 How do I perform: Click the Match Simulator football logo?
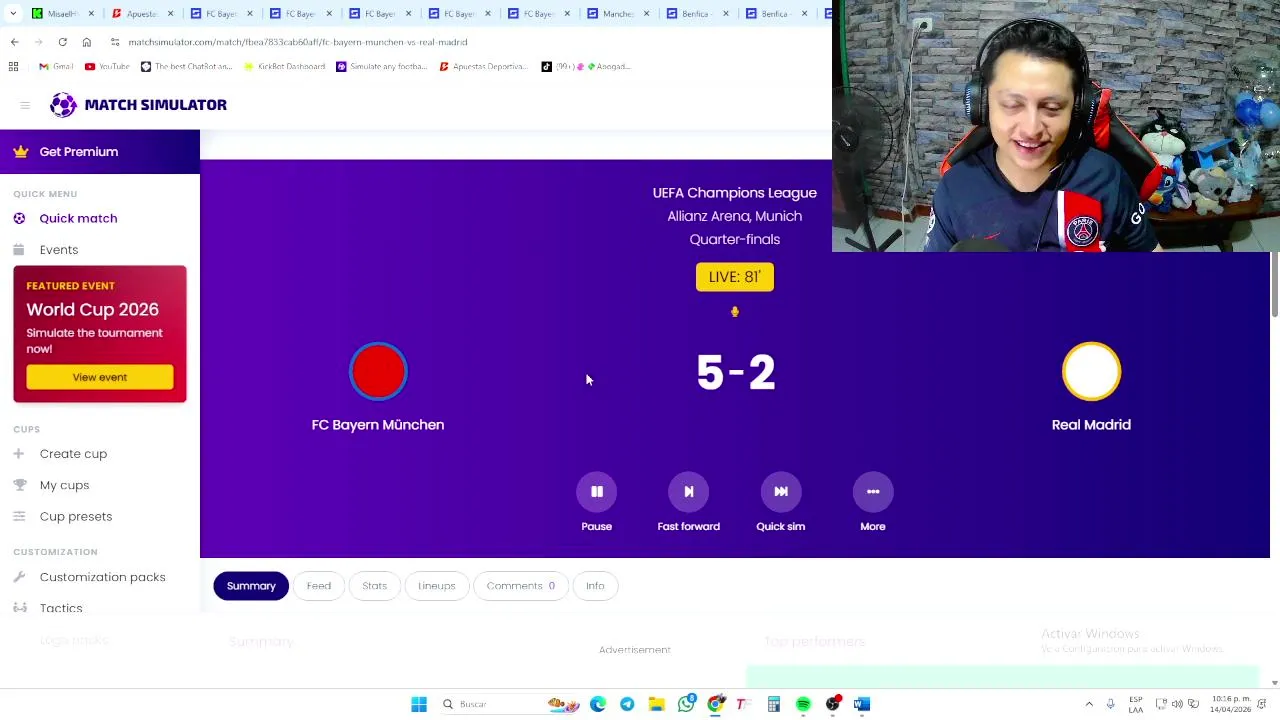pos(63,105)
